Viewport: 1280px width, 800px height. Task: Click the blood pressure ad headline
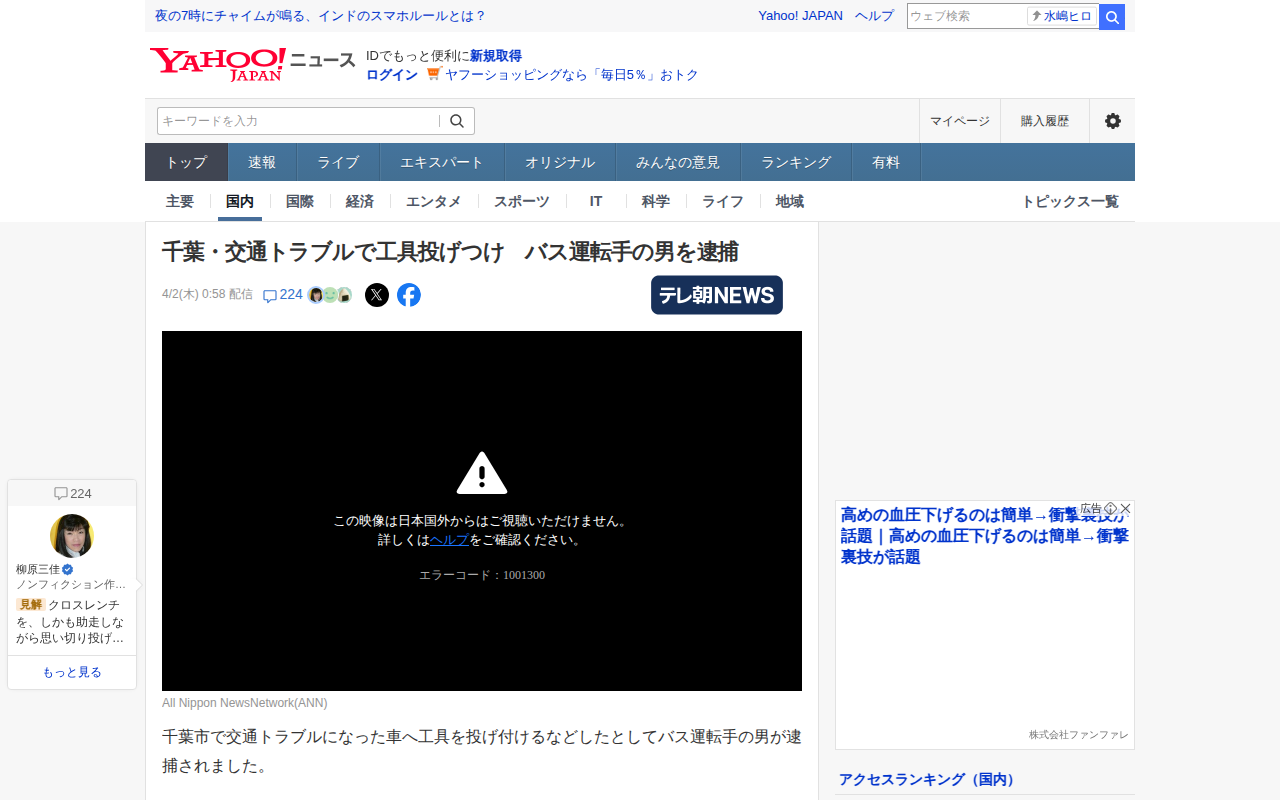[985, 536]
